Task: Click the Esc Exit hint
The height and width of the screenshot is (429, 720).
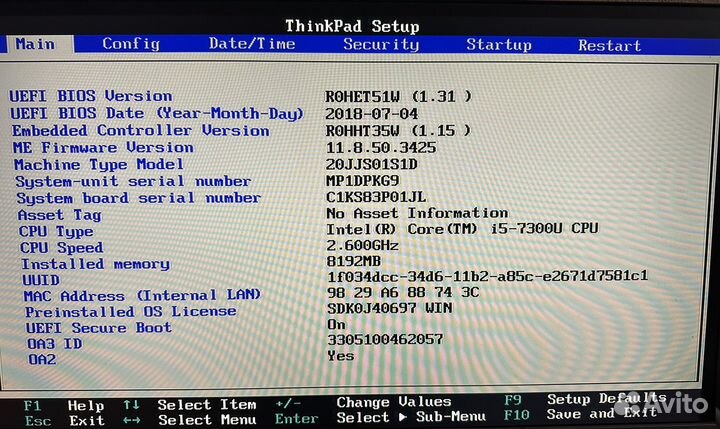Action: 65,421
